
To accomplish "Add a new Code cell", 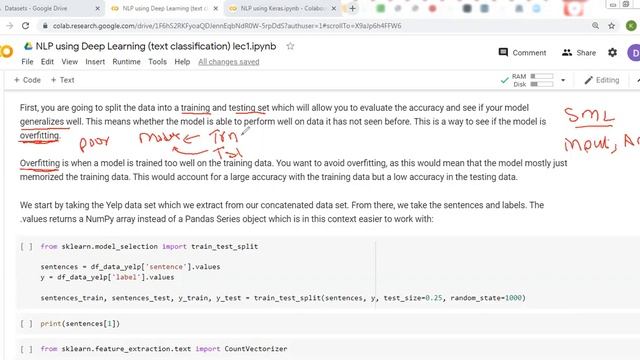I will (x=27, y=80).
